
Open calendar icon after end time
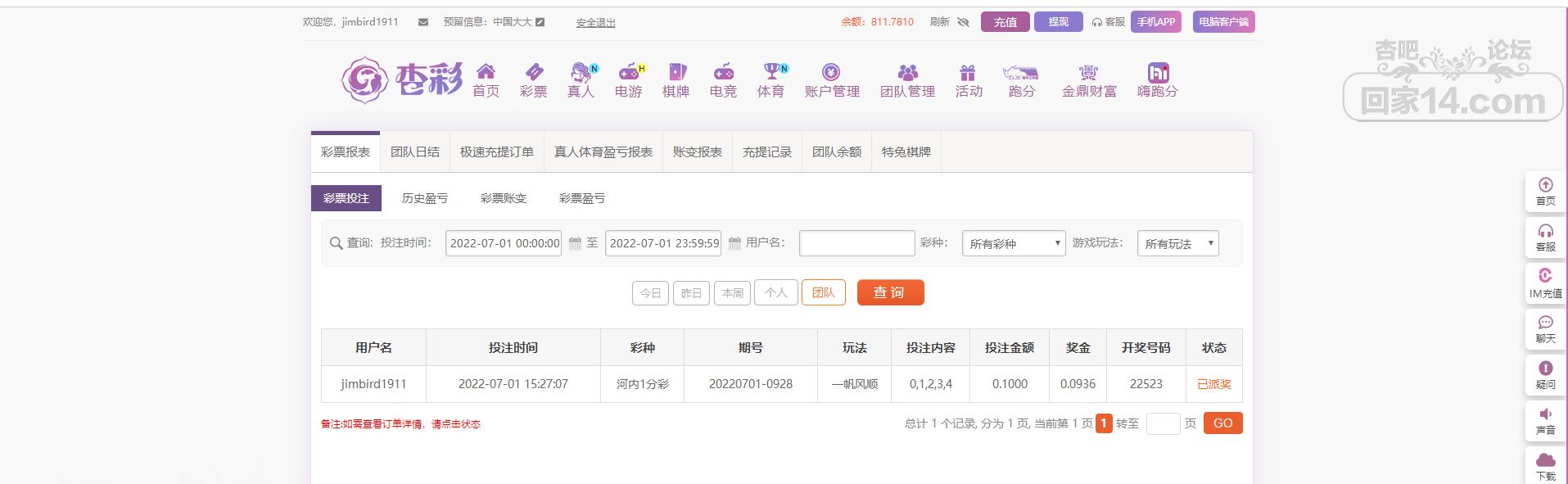point(734,243)
